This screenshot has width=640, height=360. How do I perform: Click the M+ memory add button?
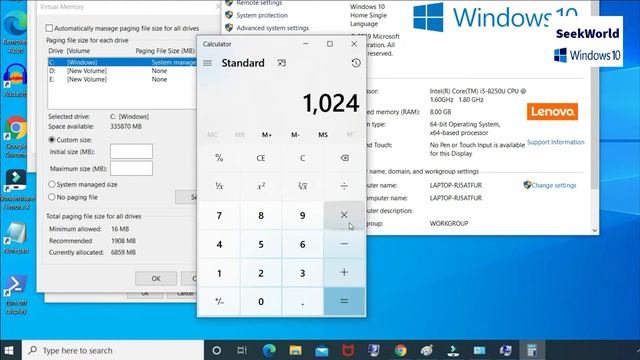pyautogui.click(x=267, y=135)
